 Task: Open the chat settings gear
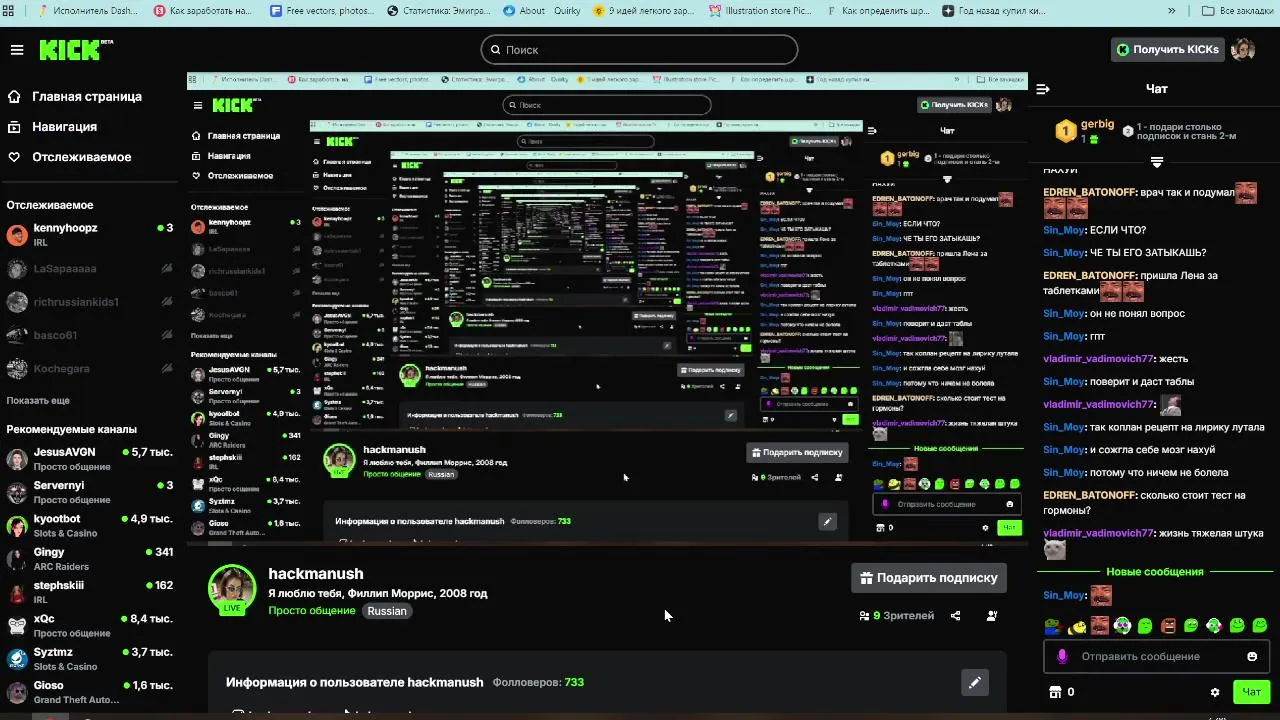click(x=1215, y=692)
